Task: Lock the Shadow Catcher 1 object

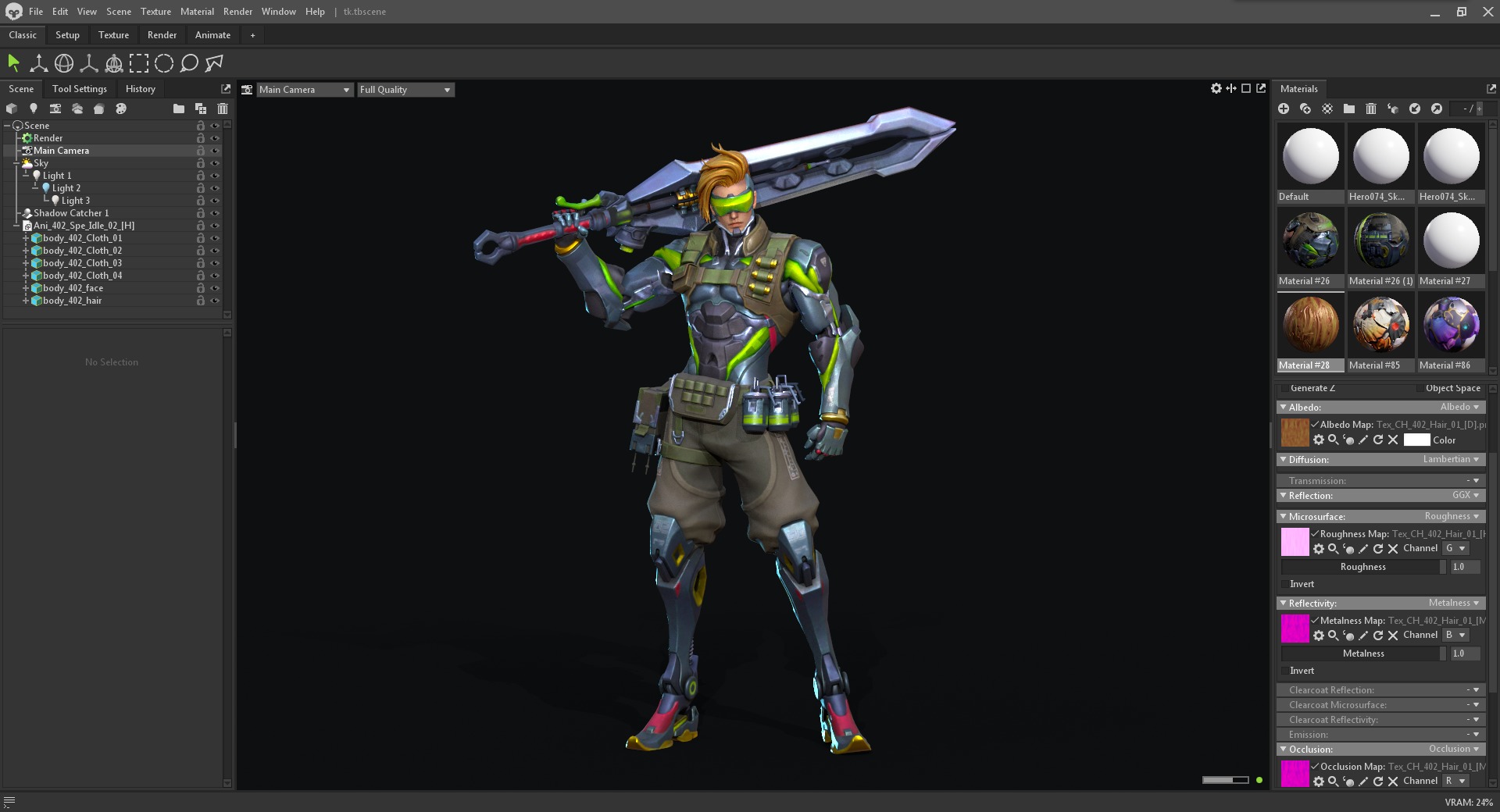Action: [201, 213]
